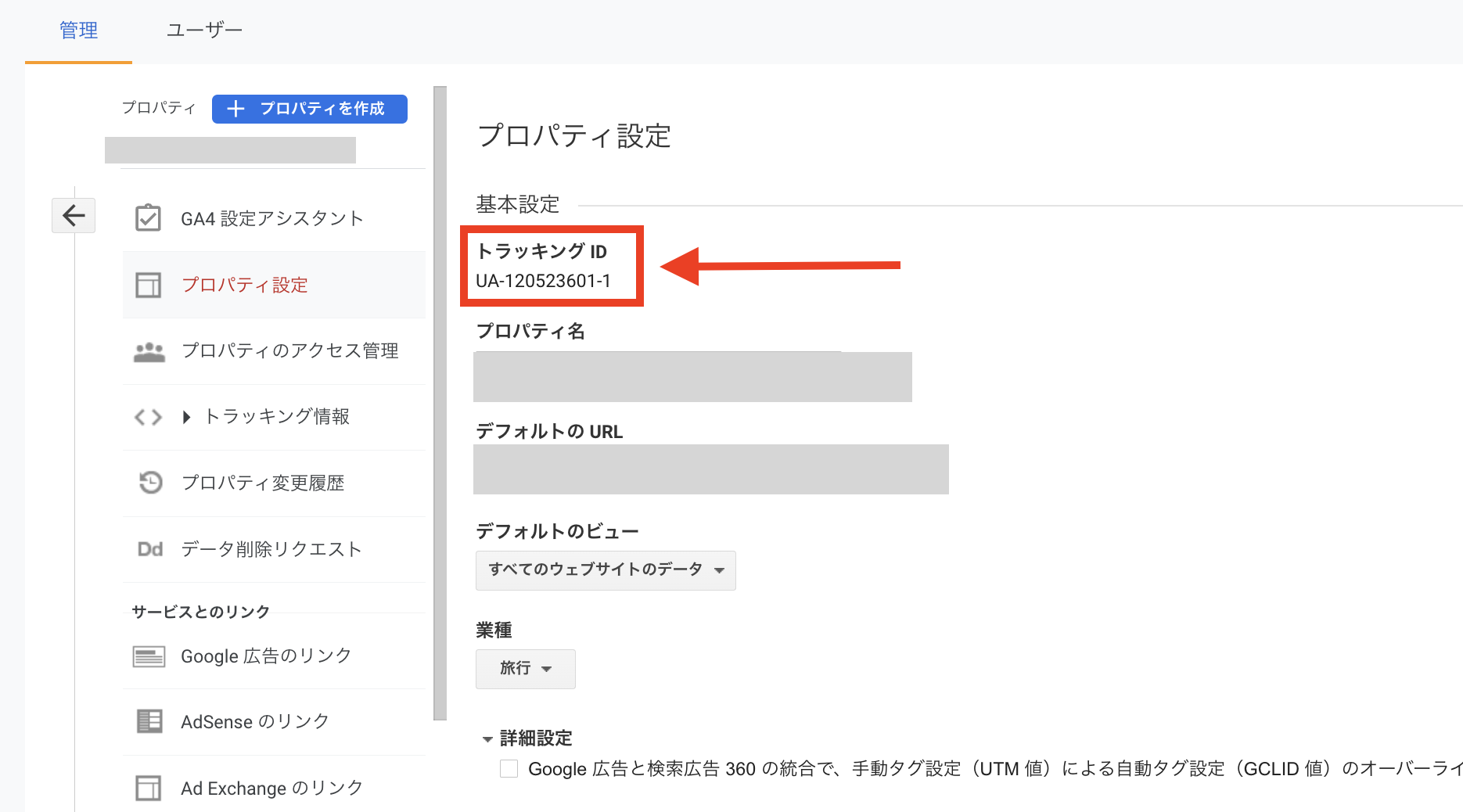Screen dimensions: 1463x812
Task: Click the 業種 field label
Action: (494, 631)
